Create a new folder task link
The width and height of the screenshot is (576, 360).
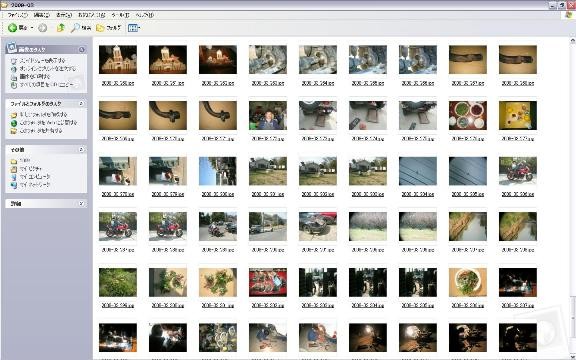[x=43, y=114]
